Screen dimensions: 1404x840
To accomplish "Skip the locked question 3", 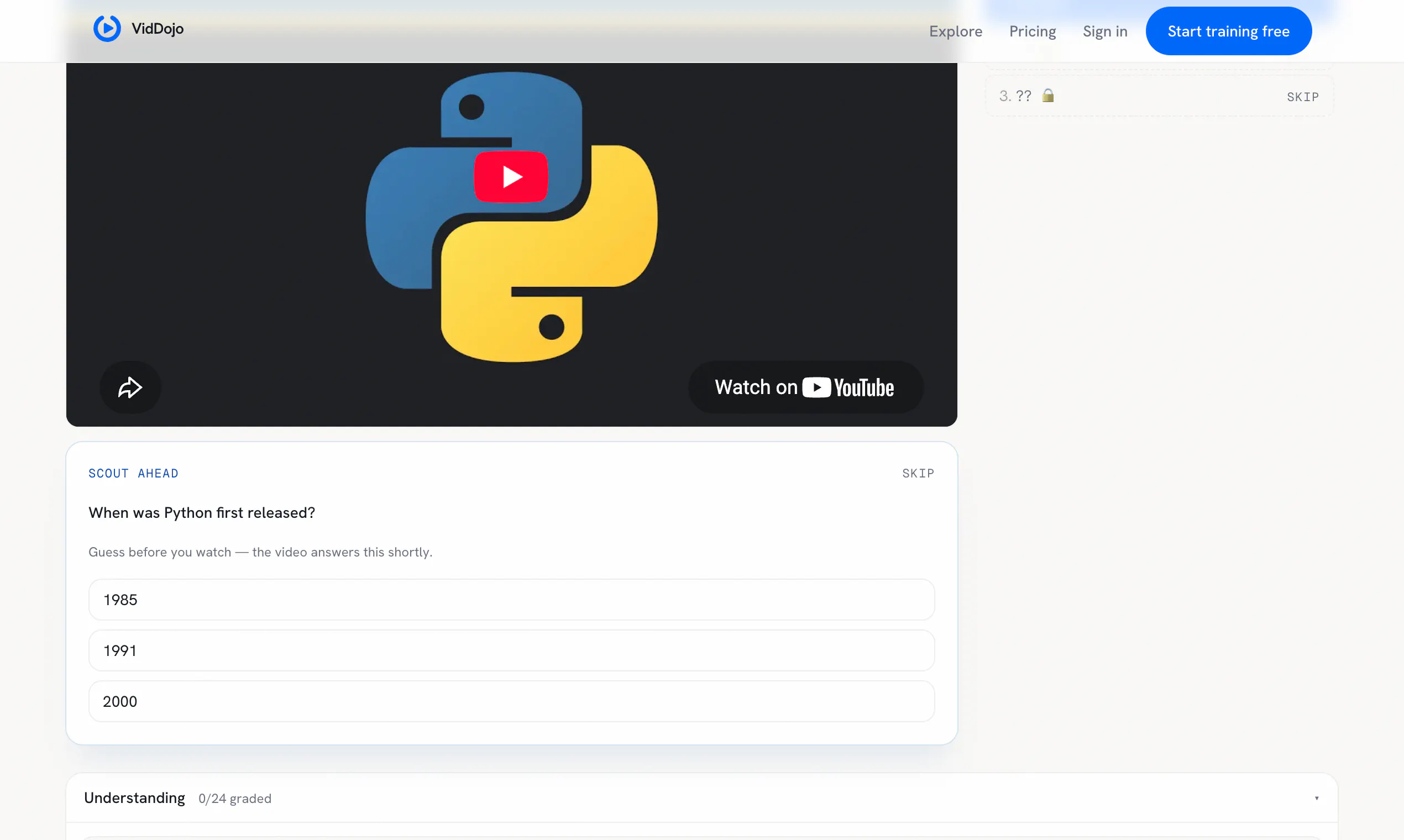I will tap(1303, 97).
